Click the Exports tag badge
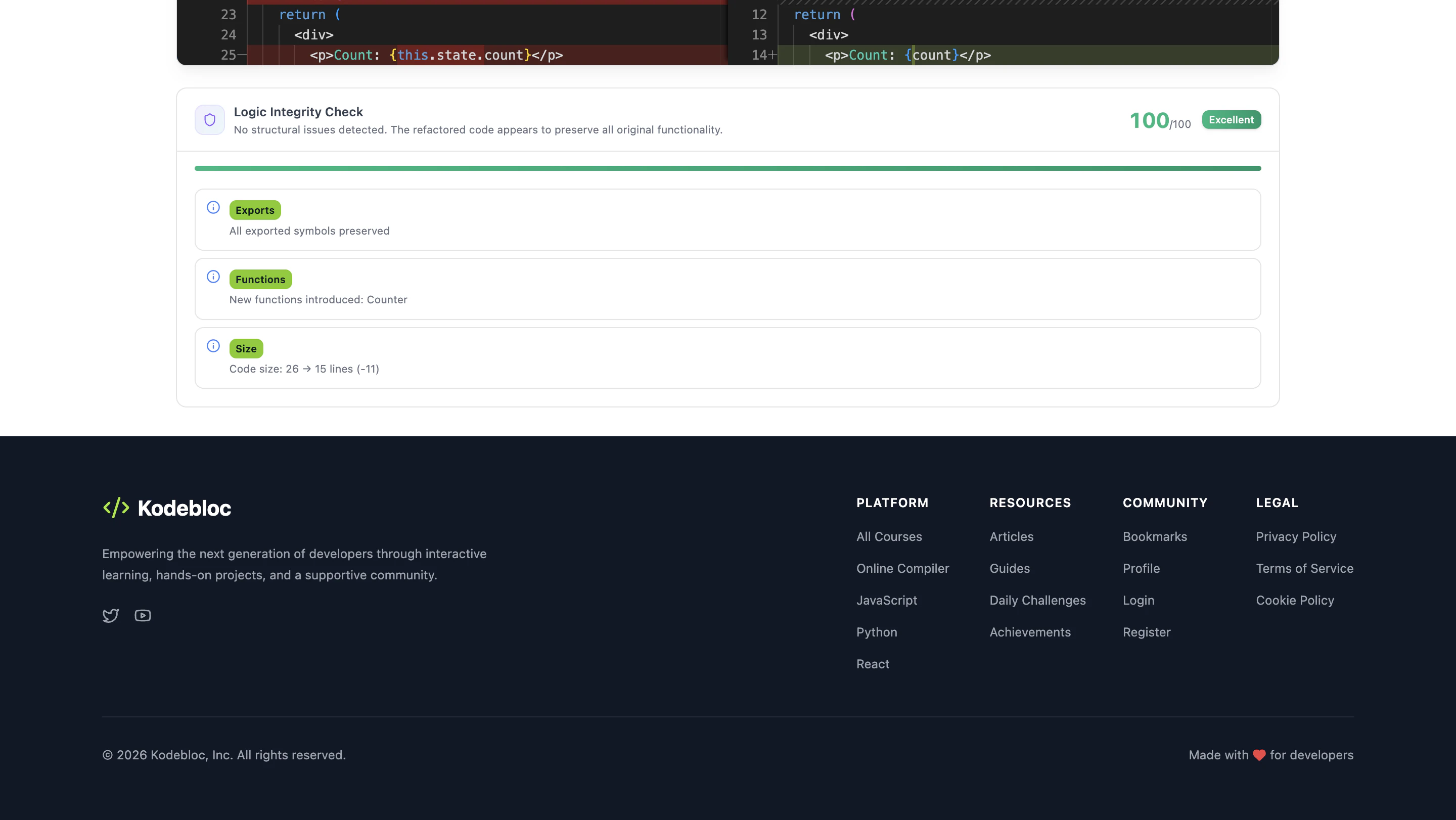 click(255, 210)
